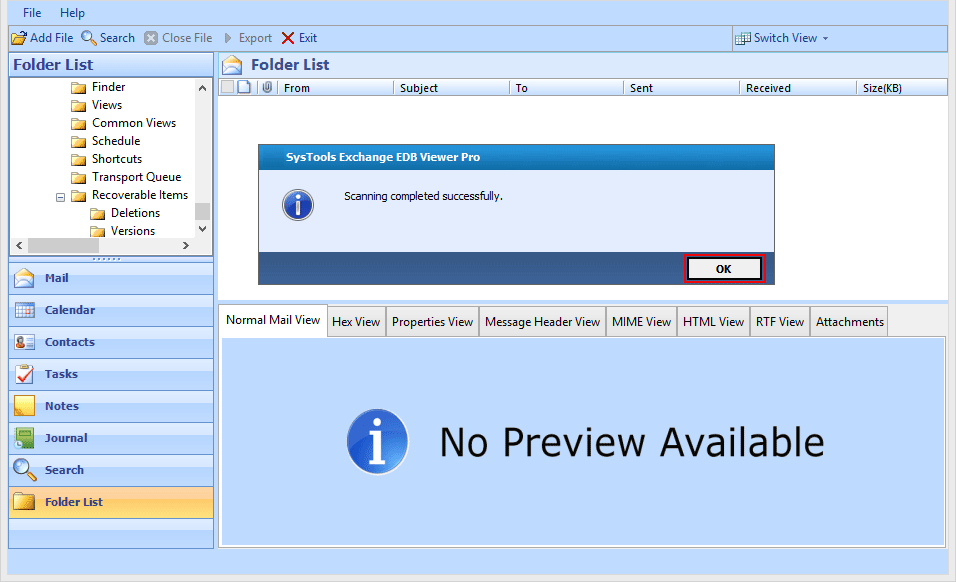Select the Notes navigation button
The width and height of the screenshot is (956, 582).
[x=111, y=406]
